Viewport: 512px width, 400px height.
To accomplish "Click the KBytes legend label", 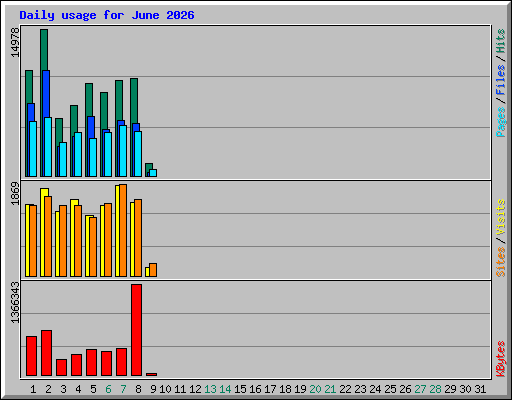I will pos(501,359).
